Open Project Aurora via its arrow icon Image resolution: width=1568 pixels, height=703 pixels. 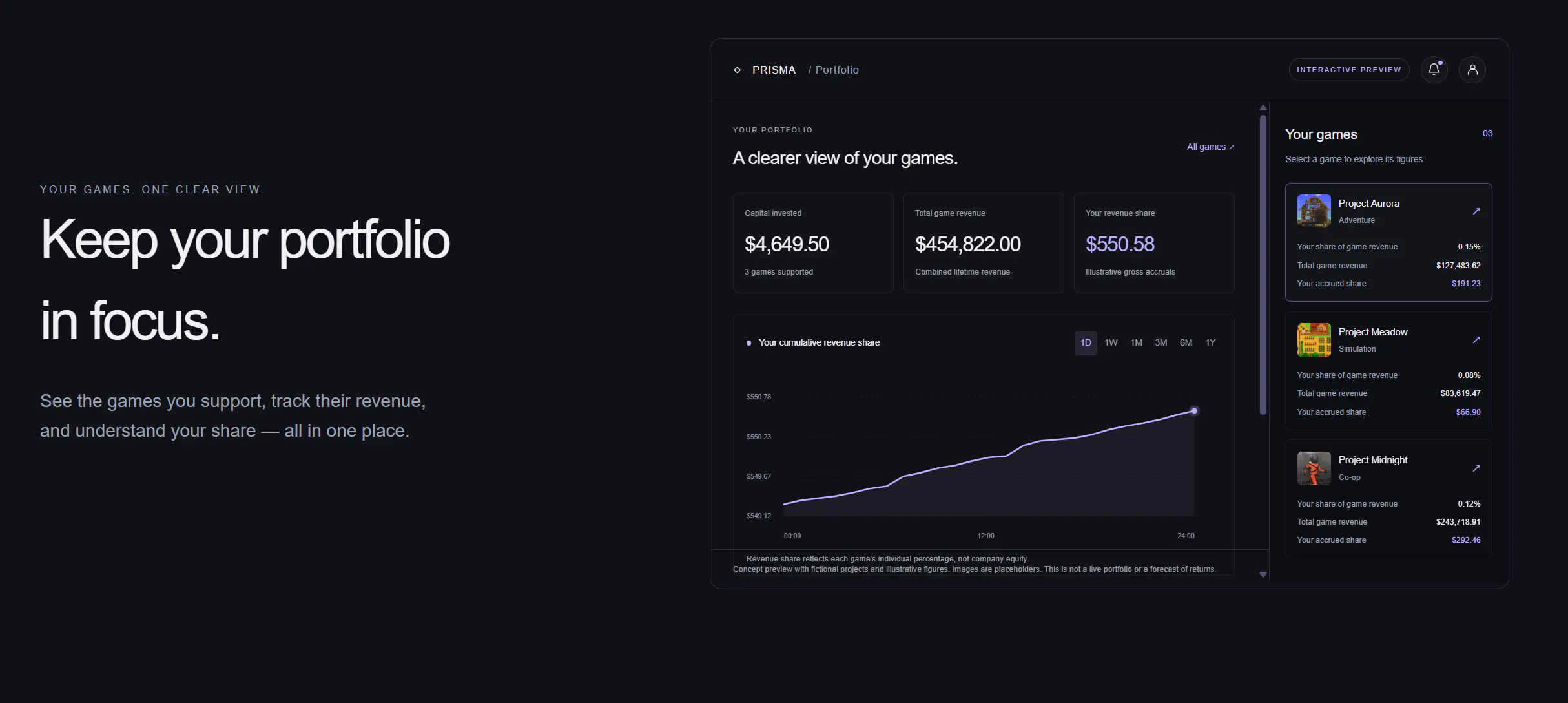[x=1476, y=211]
